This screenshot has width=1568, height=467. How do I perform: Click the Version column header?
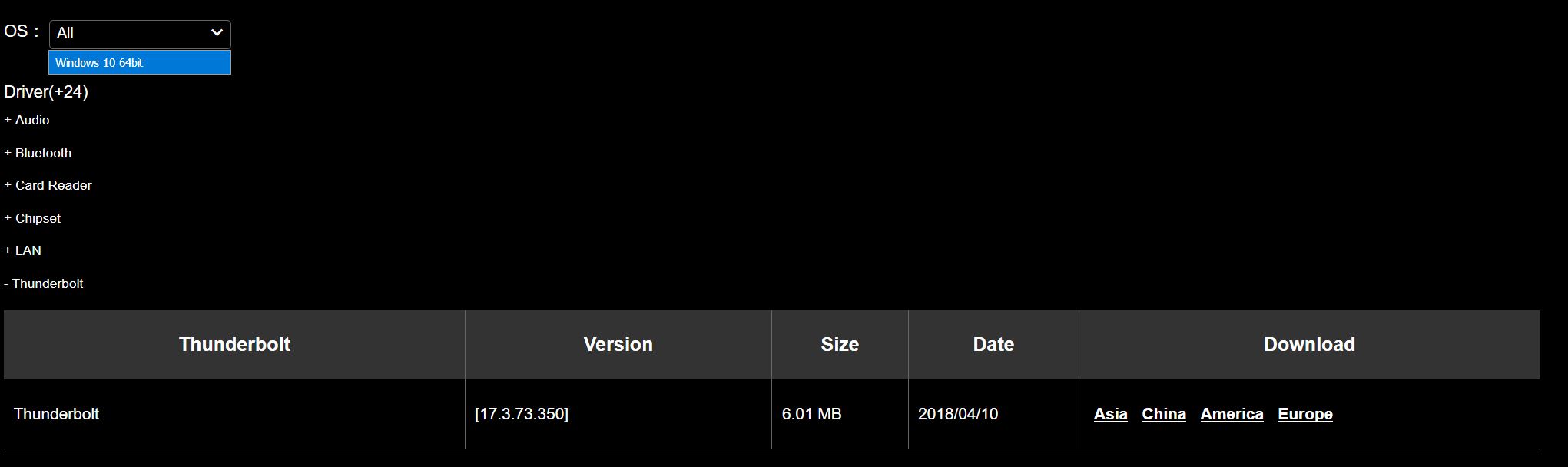618,344
